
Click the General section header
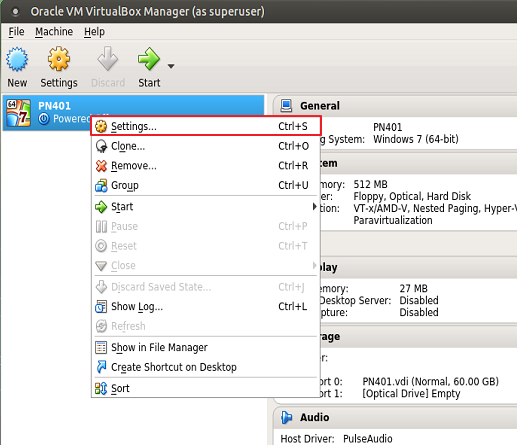pos(395,106)
